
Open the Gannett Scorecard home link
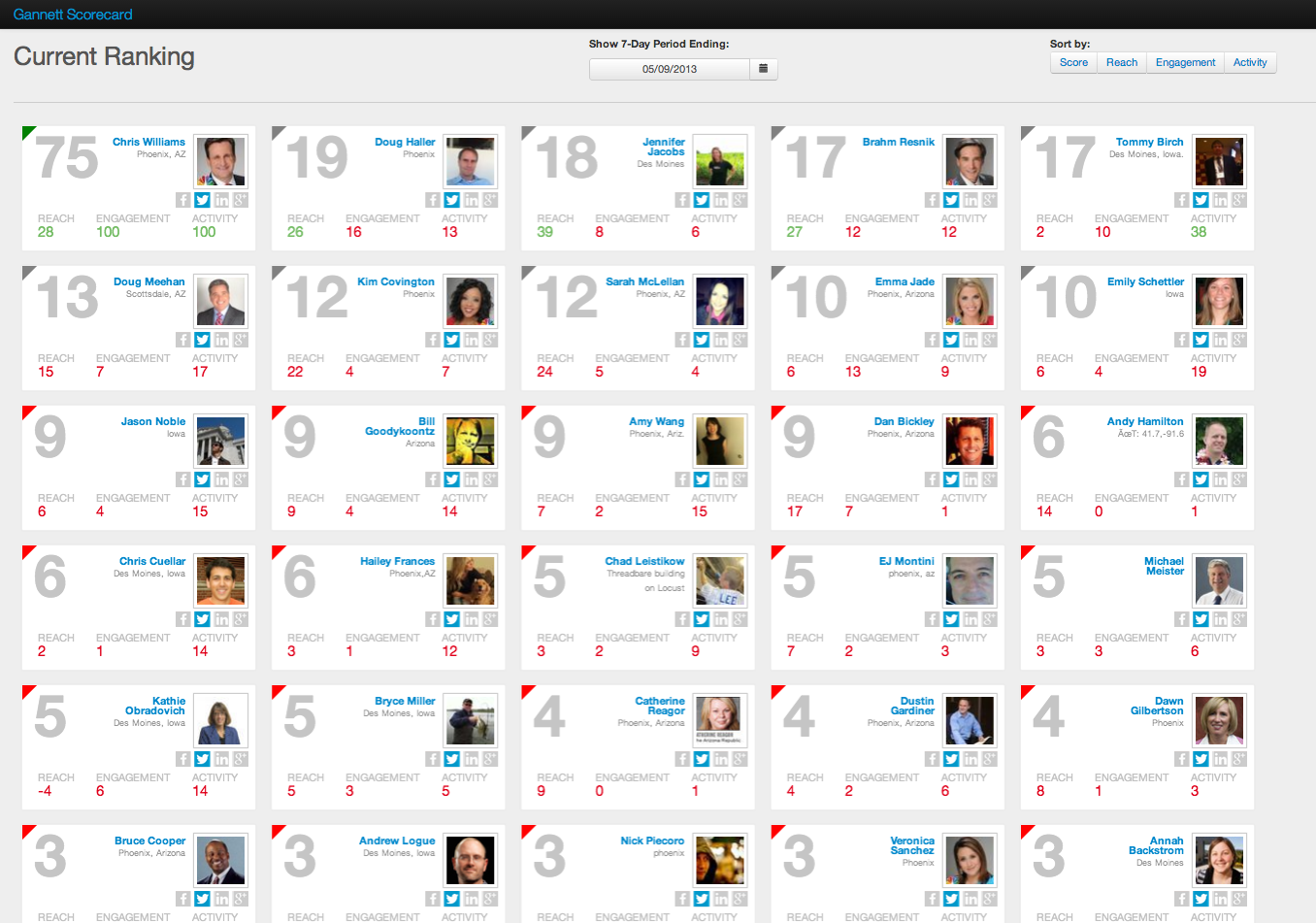point(73,15)
